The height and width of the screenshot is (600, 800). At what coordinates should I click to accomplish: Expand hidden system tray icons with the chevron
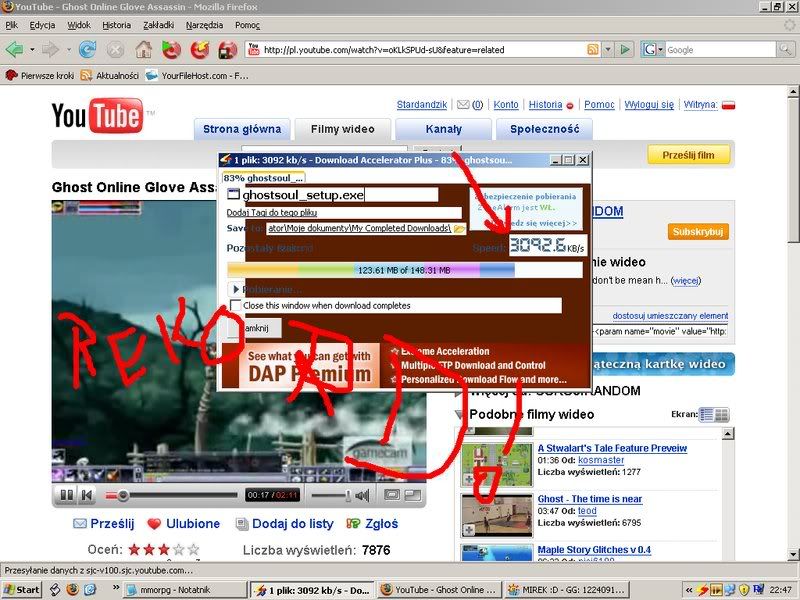689,590
